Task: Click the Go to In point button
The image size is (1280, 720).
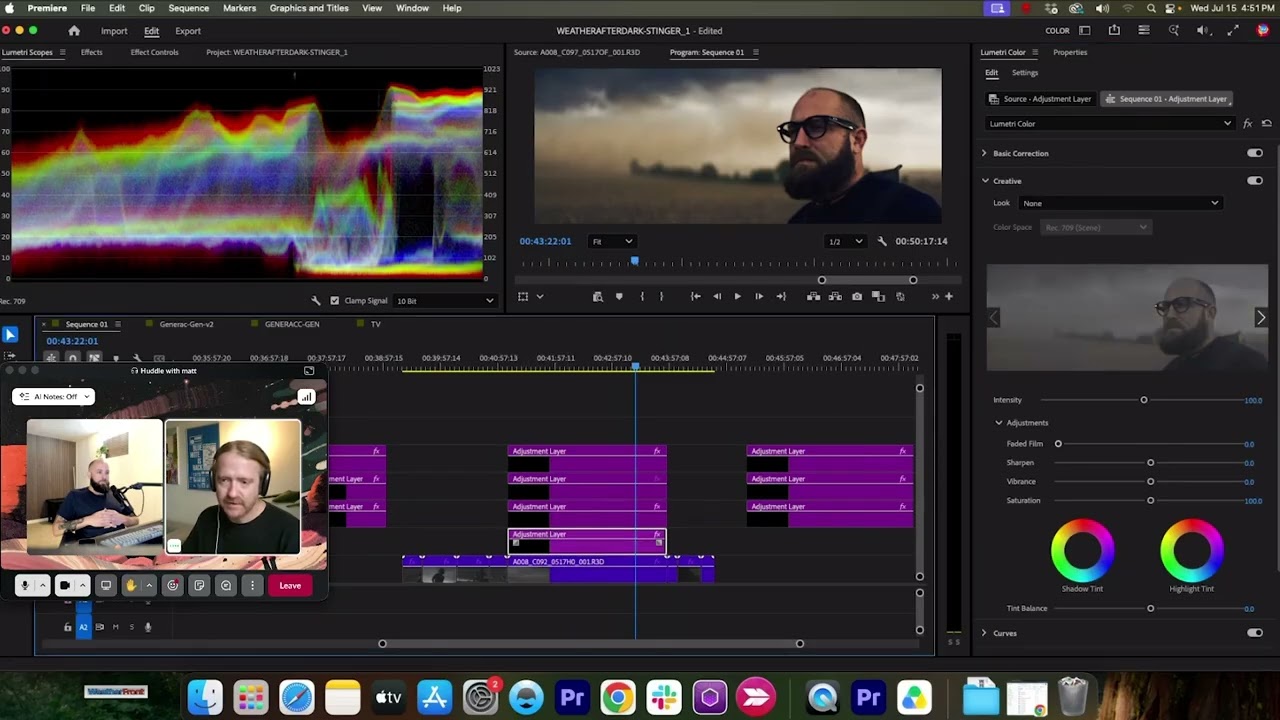Action: pos(696,296)
